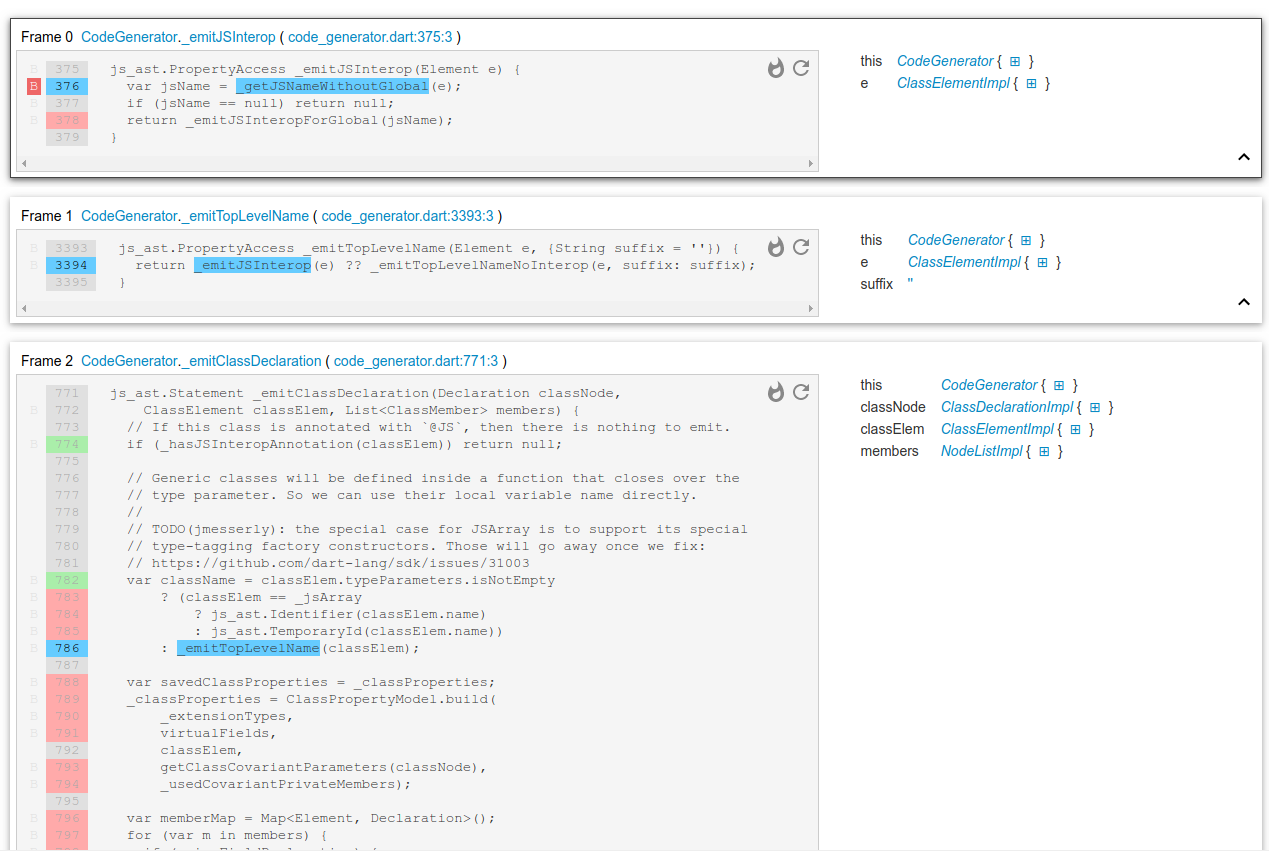Click the hot reload flame icon in Frame 0
Viewport: 1269px width, 851px height.
776,68
